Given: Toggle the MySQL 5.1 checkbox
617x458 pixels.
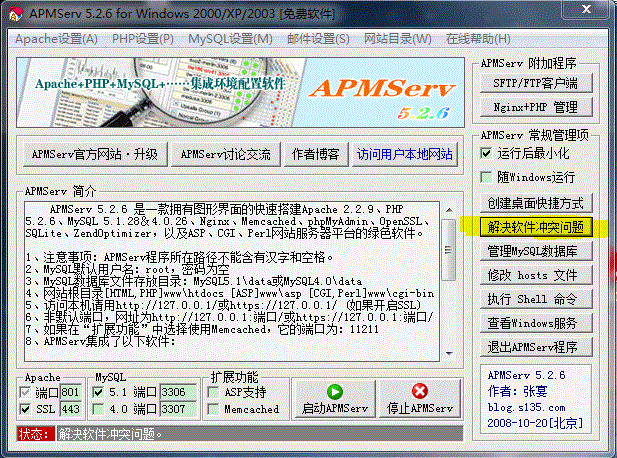Looking at the screenshot, I should pyautogui.click(x=98, y=392).
